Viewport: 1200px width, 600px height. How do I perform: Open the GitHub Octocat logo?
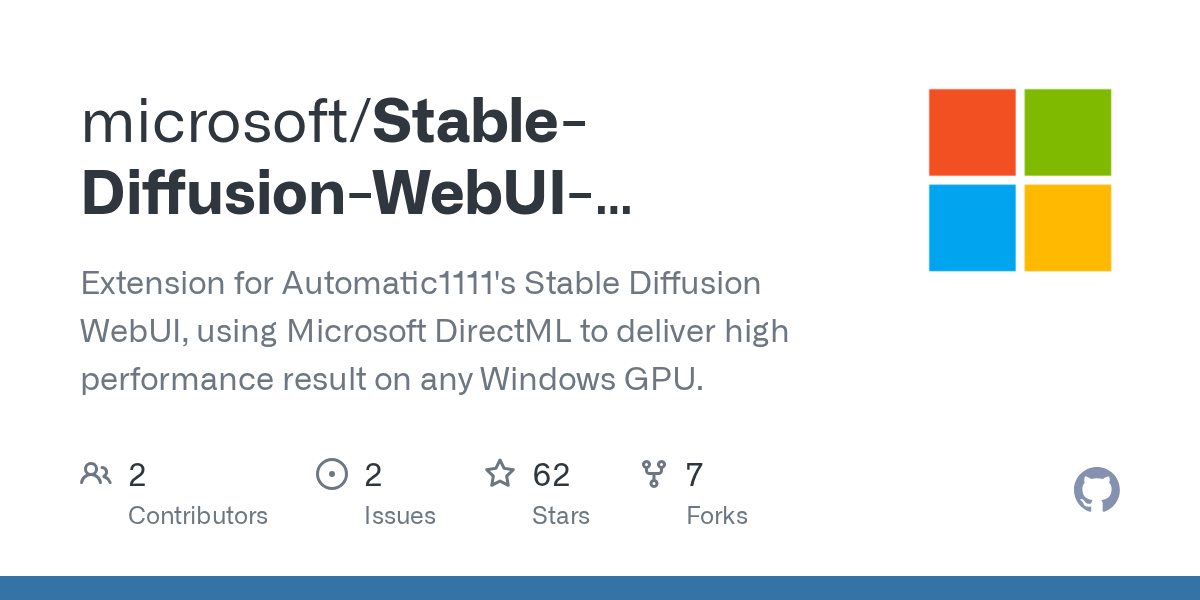pyautogui.click(x=1096, y=490)
